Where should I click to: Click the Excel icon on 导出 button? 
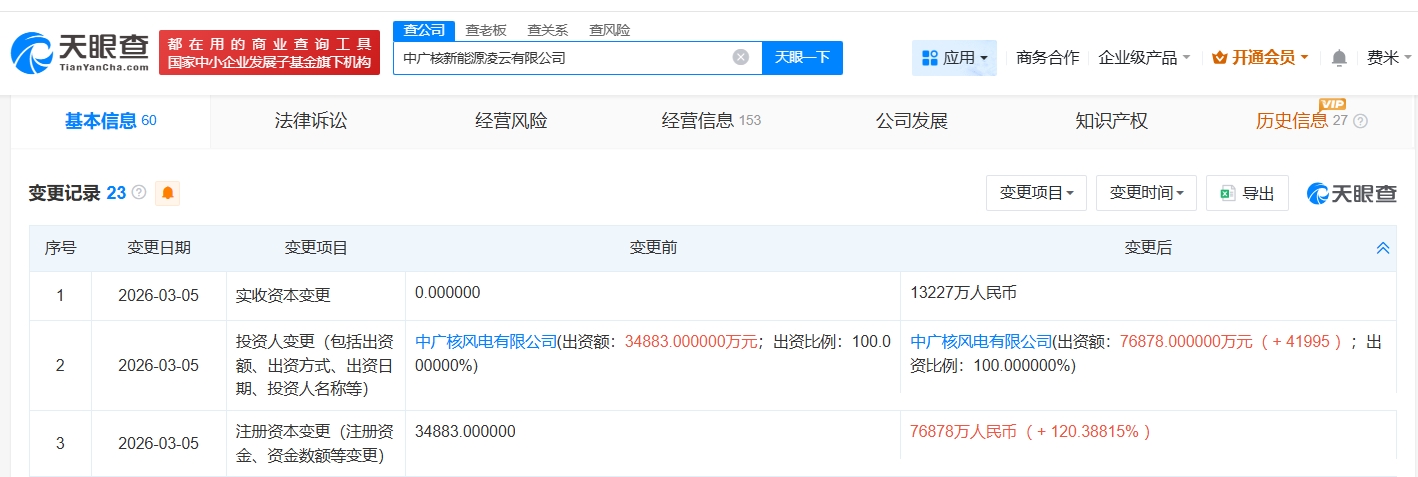click(x=1227, y=193)
